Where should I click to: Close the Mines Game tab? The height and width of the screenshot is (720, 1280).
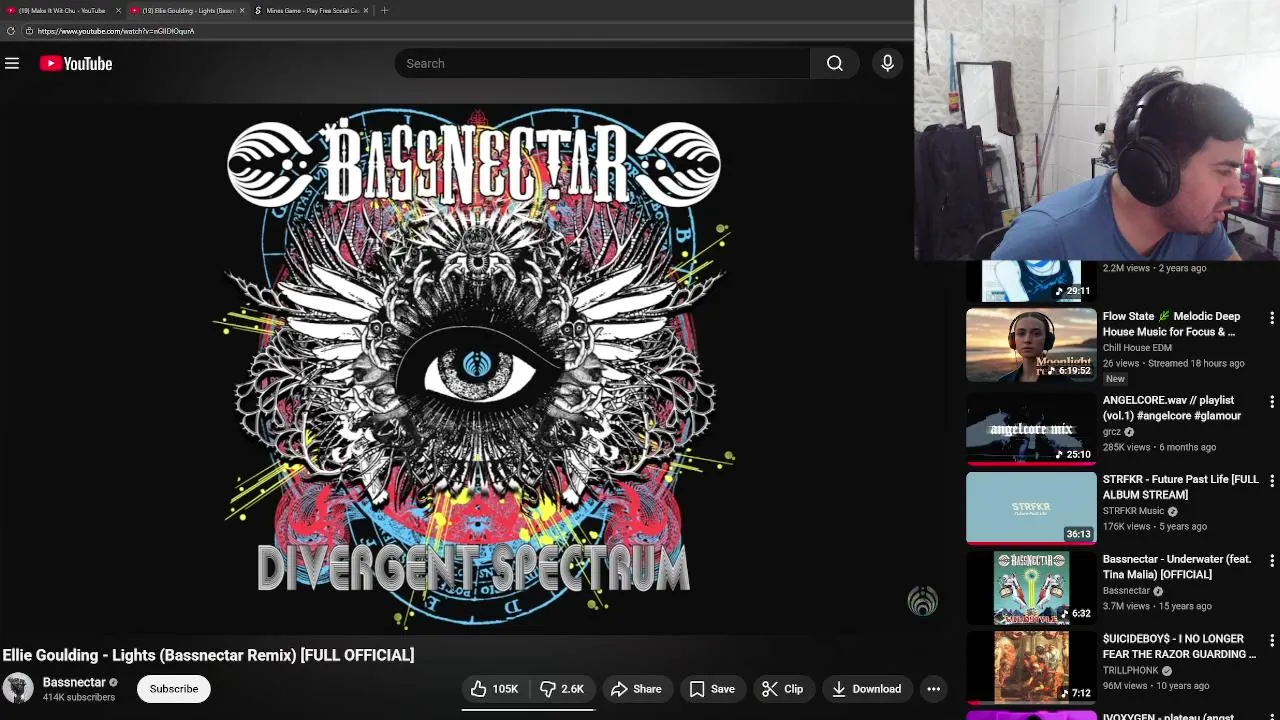[x=365, y=10]
